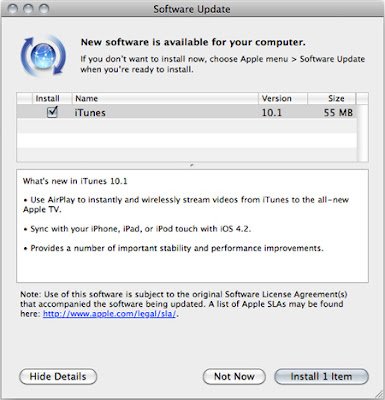Close the Software Update window
Image resolution: width=385 pixels, height=400 pixels.
click(x=12, y=9)
